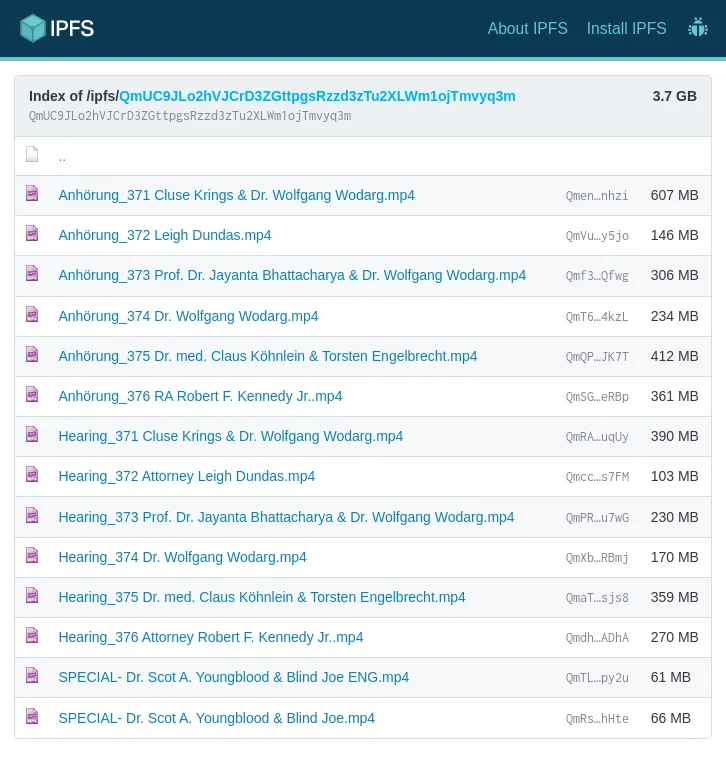Screen dimensions: 726x761
Task: Click video icon beside Anhörung_374 Dr. Wolfgang Wodarg
Action: click(32, 314)
